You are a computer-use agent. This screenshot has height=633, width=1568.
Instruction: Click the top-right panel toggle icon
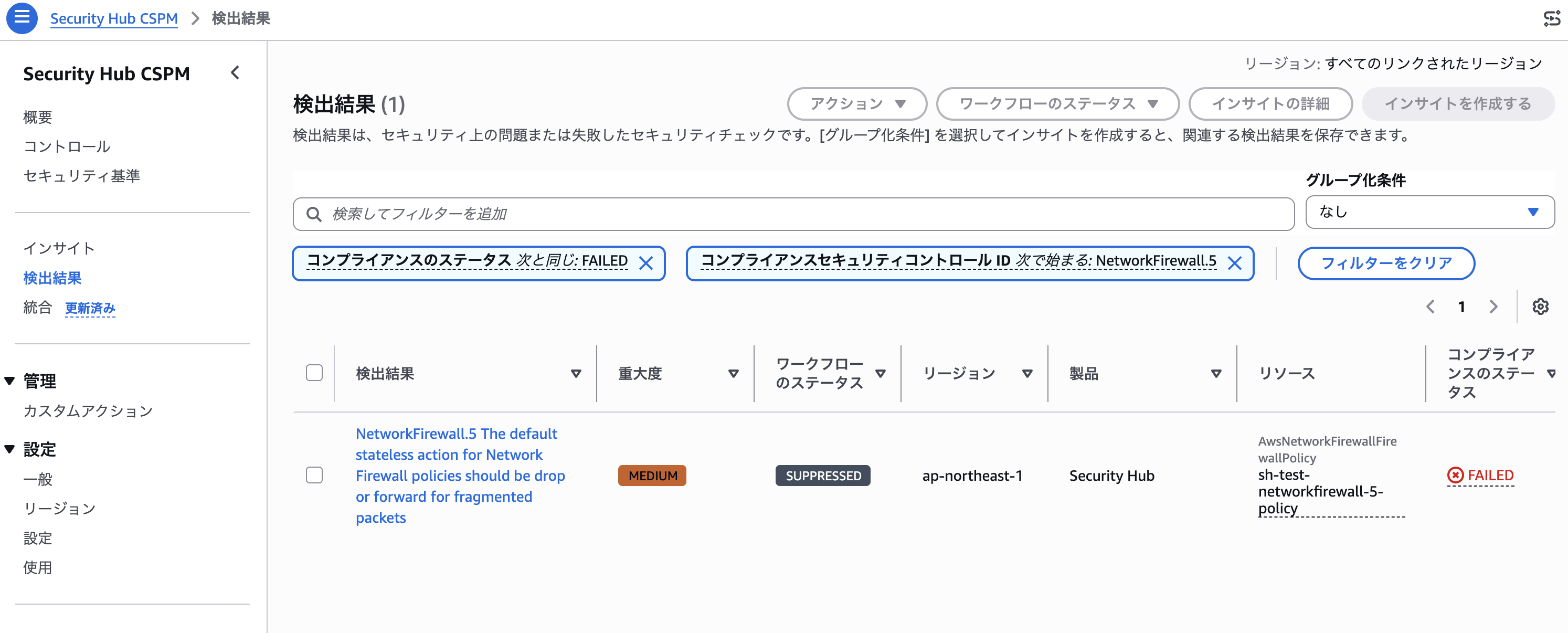[x=1552, y=19]
